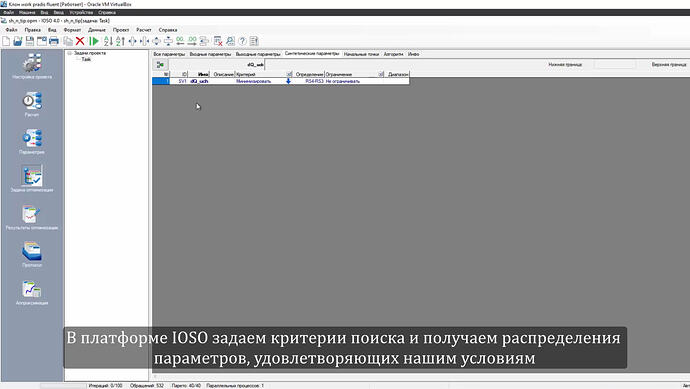Click the table with red X icon

[x=218, y=41]
